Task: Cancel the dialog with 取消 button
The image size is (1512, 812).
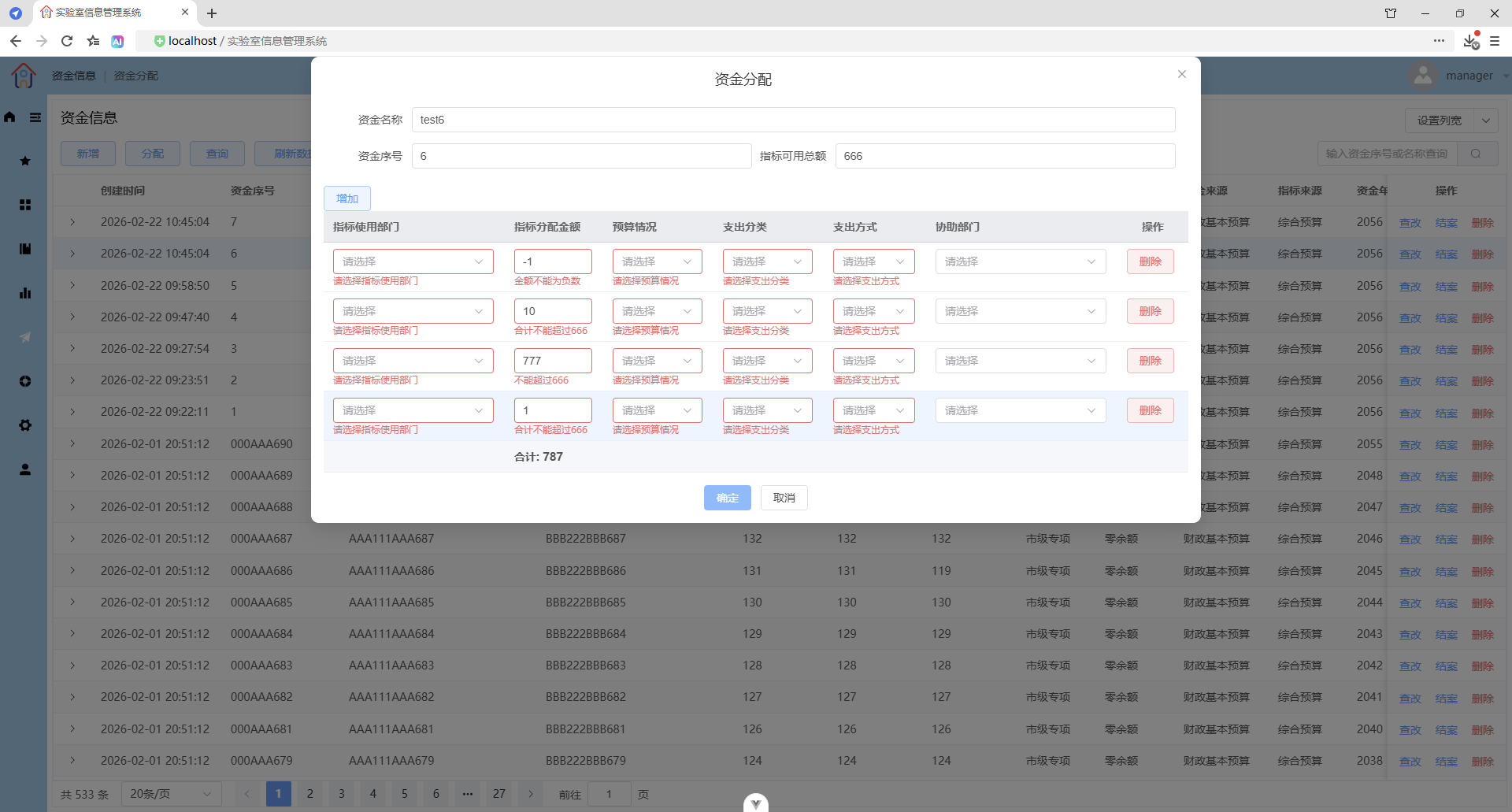Action: (x=784, y=498)
